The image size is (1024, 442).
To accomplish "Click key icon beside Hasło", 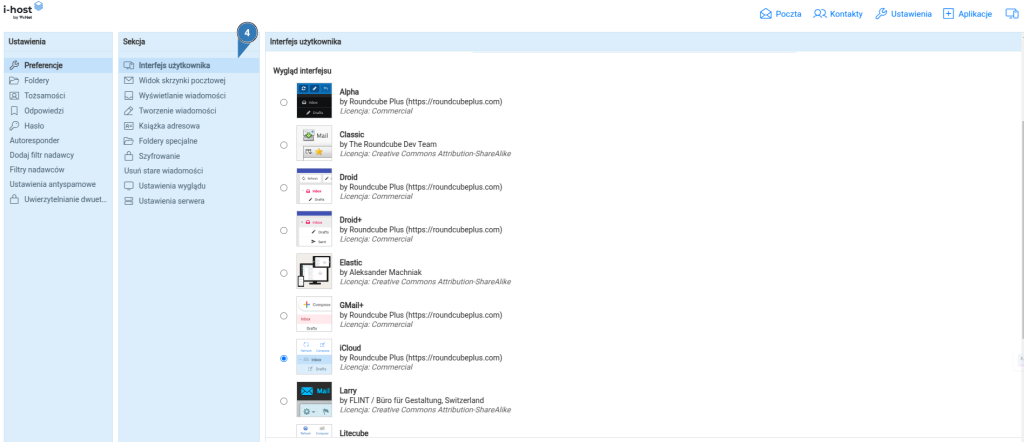I will click(x=14, y=125).
